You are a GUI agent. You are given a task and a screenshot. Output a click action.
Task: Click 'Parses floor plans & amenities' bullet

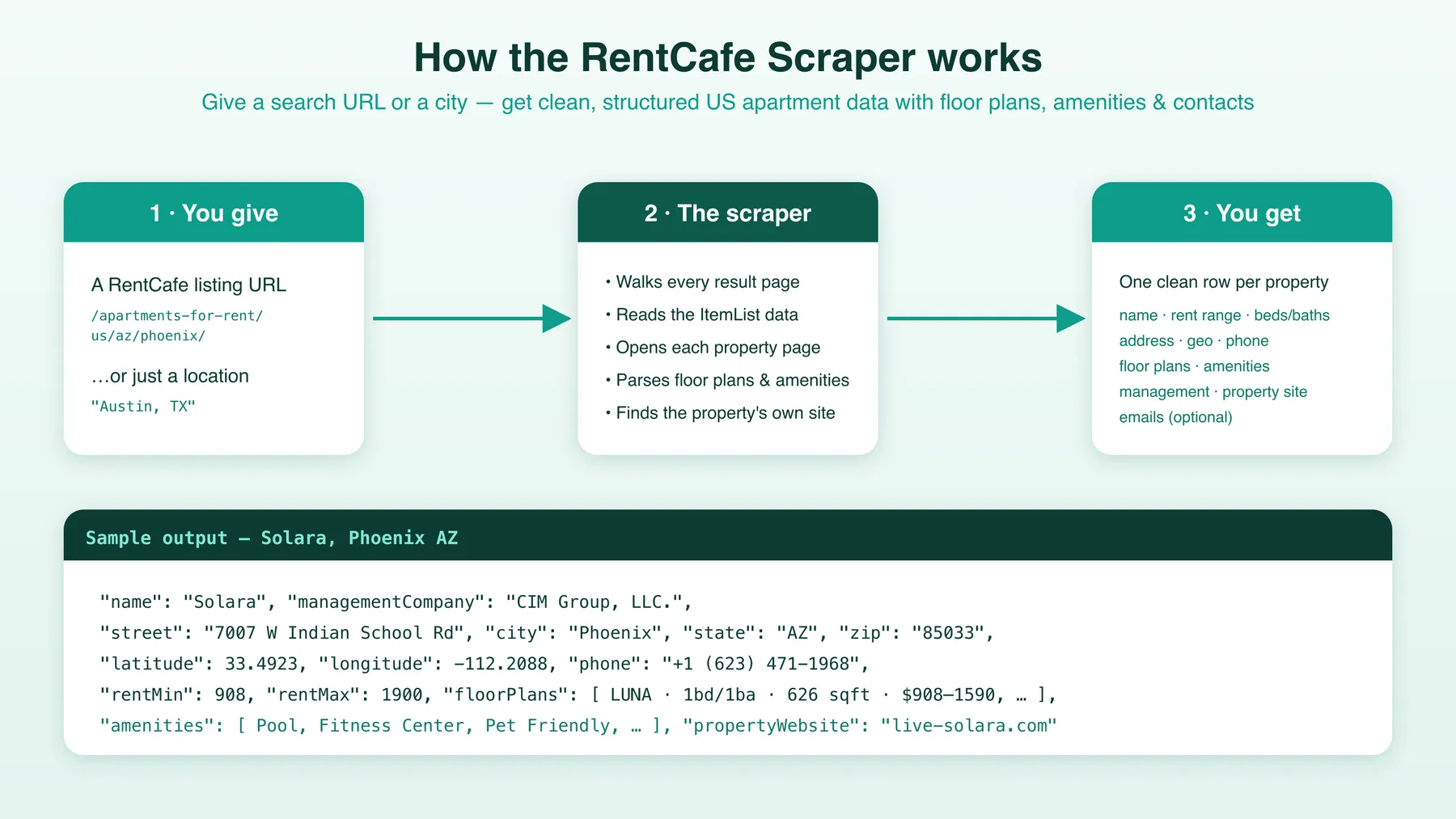point(727,380)
